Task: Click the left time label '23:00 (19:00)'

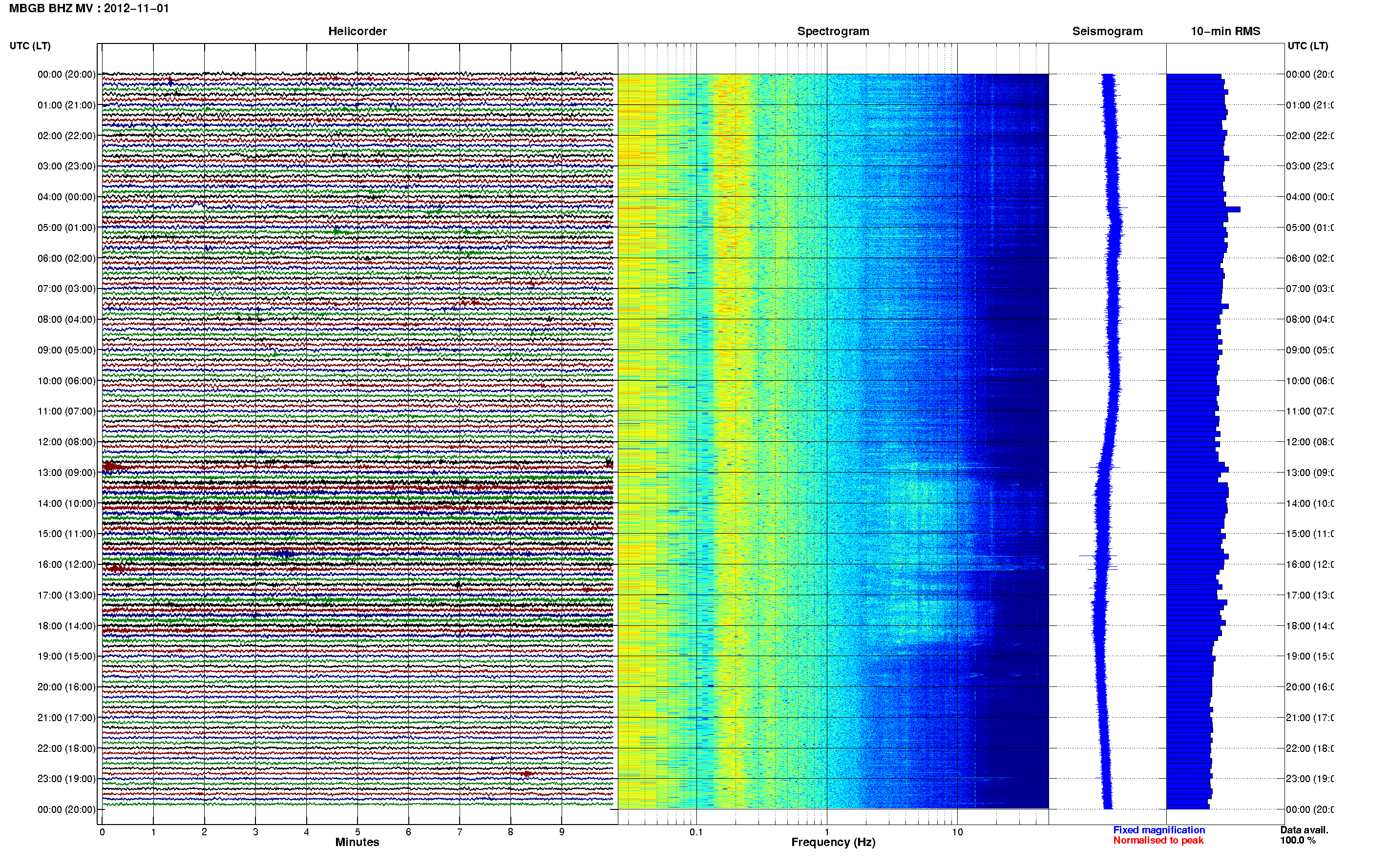Action: [66, 779]
